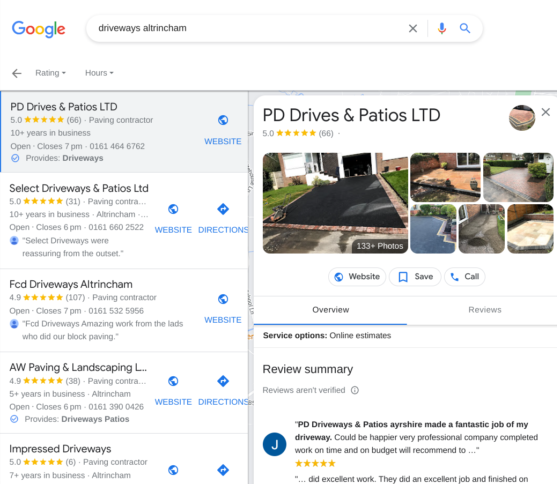Click WEBSITE link for PD Drives listing

tap(223, 141)
